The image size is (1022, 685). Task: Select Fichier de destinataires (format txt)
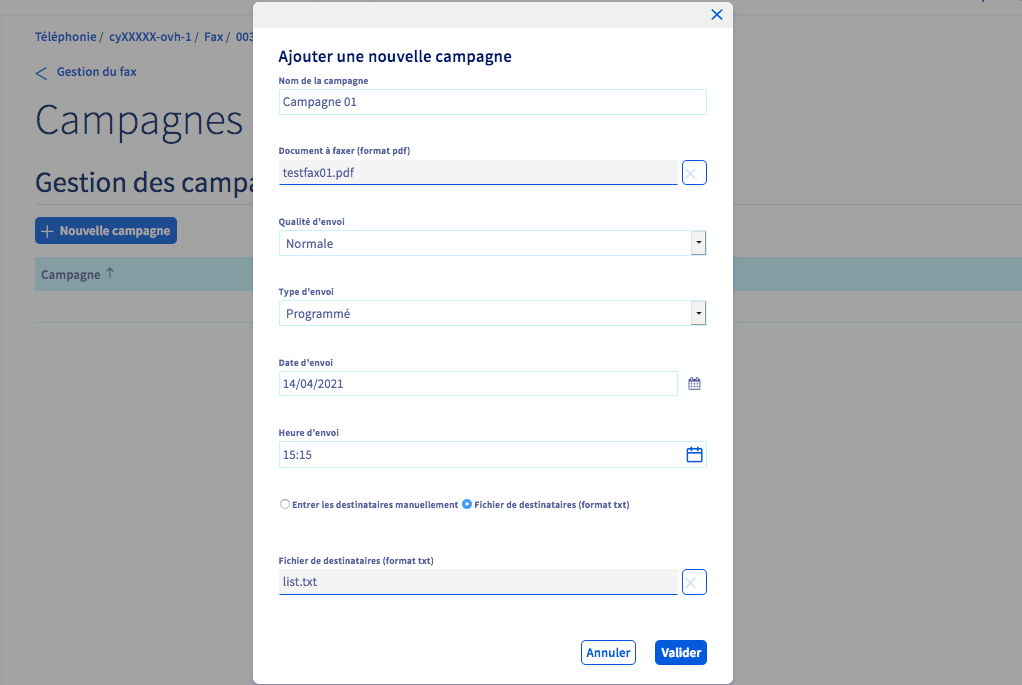(x=466, y=504)
